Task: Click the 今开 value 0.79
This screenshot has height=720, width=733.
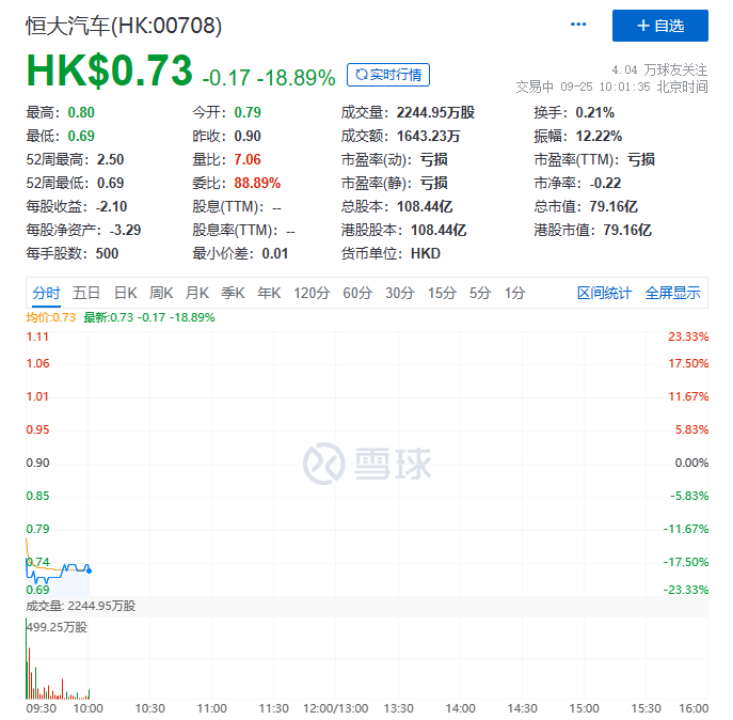Action: [x=247, y=113]
